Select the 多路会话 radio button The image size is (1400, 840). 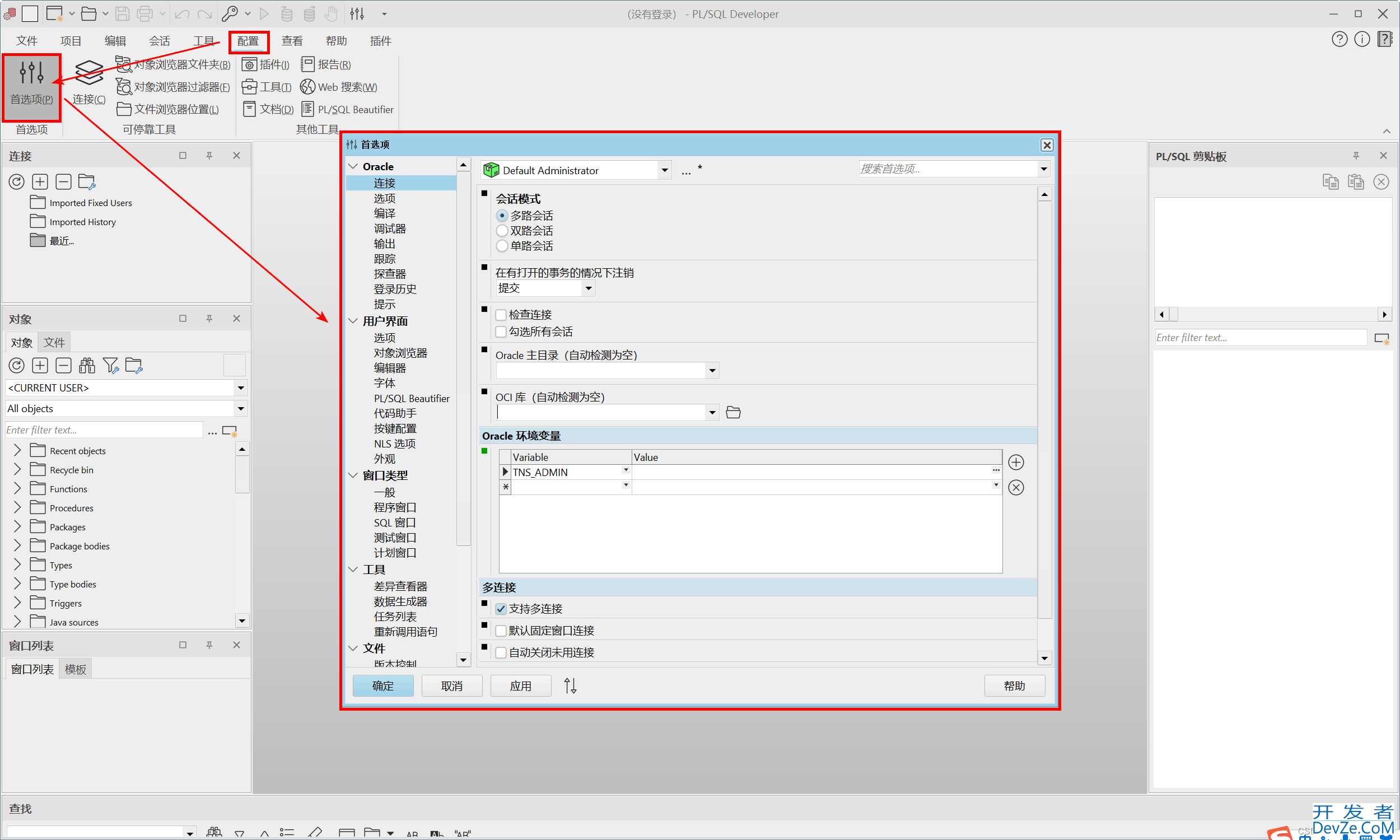point(502,216)
